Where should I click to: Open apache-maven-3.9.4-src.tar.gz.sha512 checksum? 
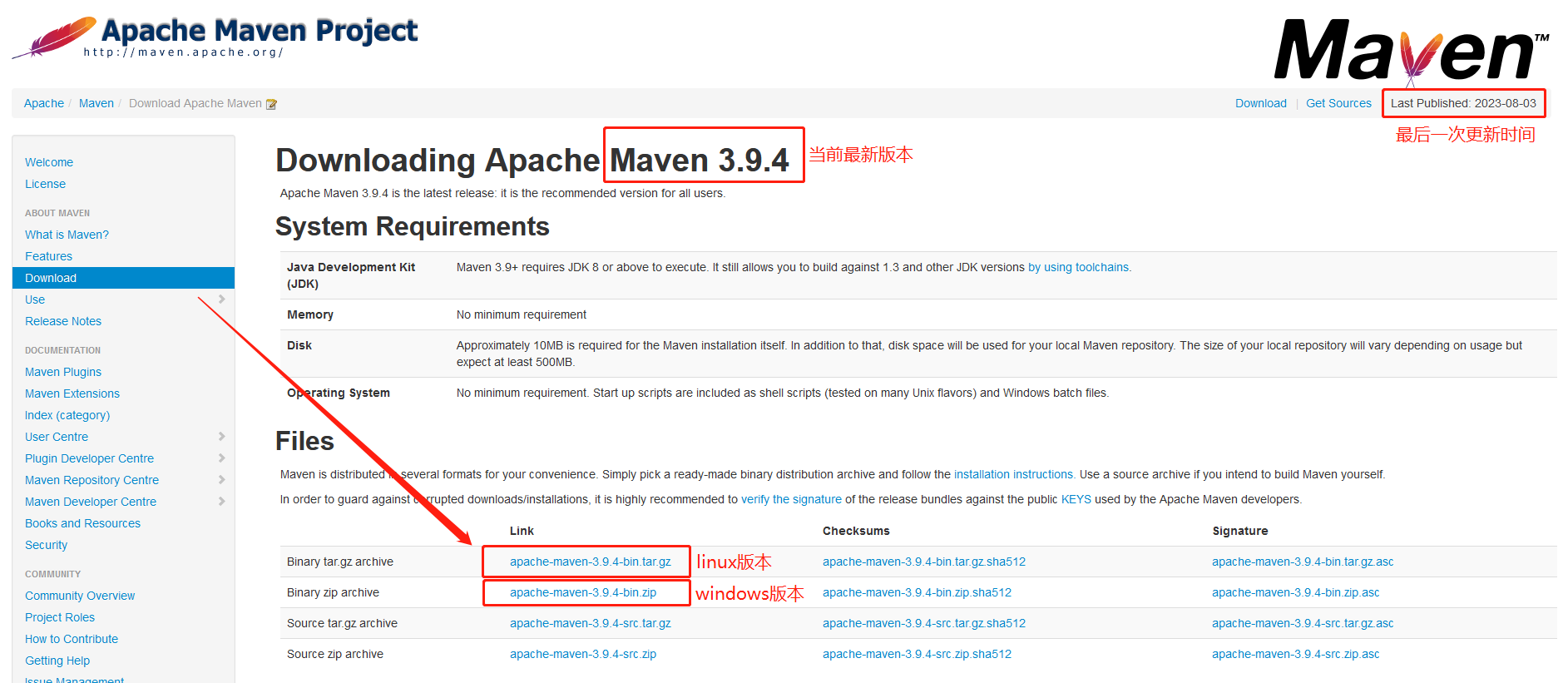coord(924,623)
